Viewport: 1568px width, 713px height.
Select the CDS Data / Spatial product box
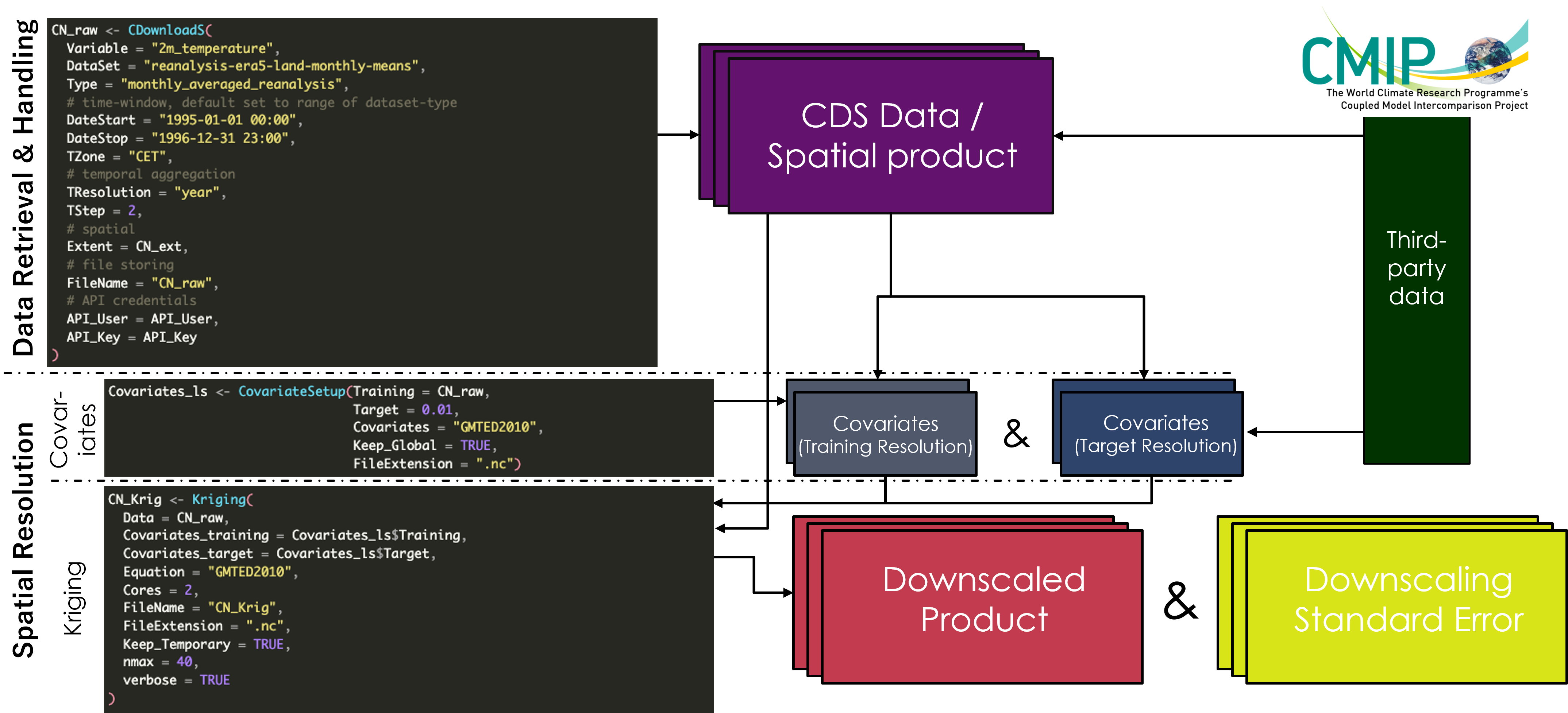890,135
